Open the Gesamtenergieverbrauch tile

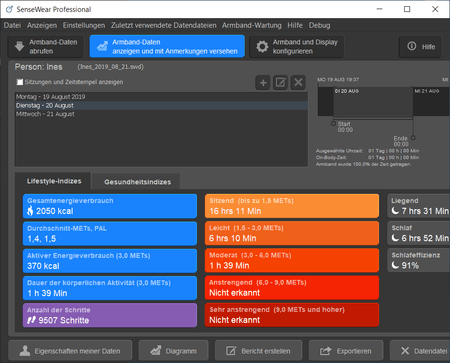[x=110, y=206]
